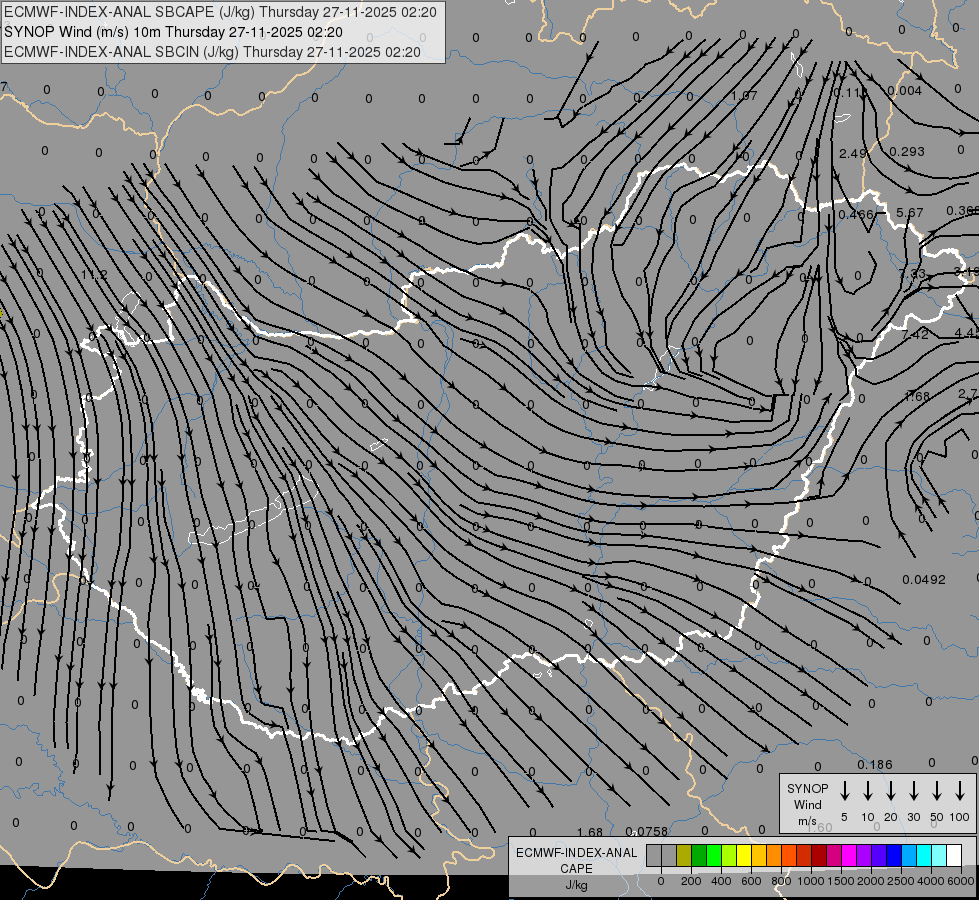The image size is (979, 900).
Task: Click the 2000 tick label on CAPE scale
Action: 870,881
